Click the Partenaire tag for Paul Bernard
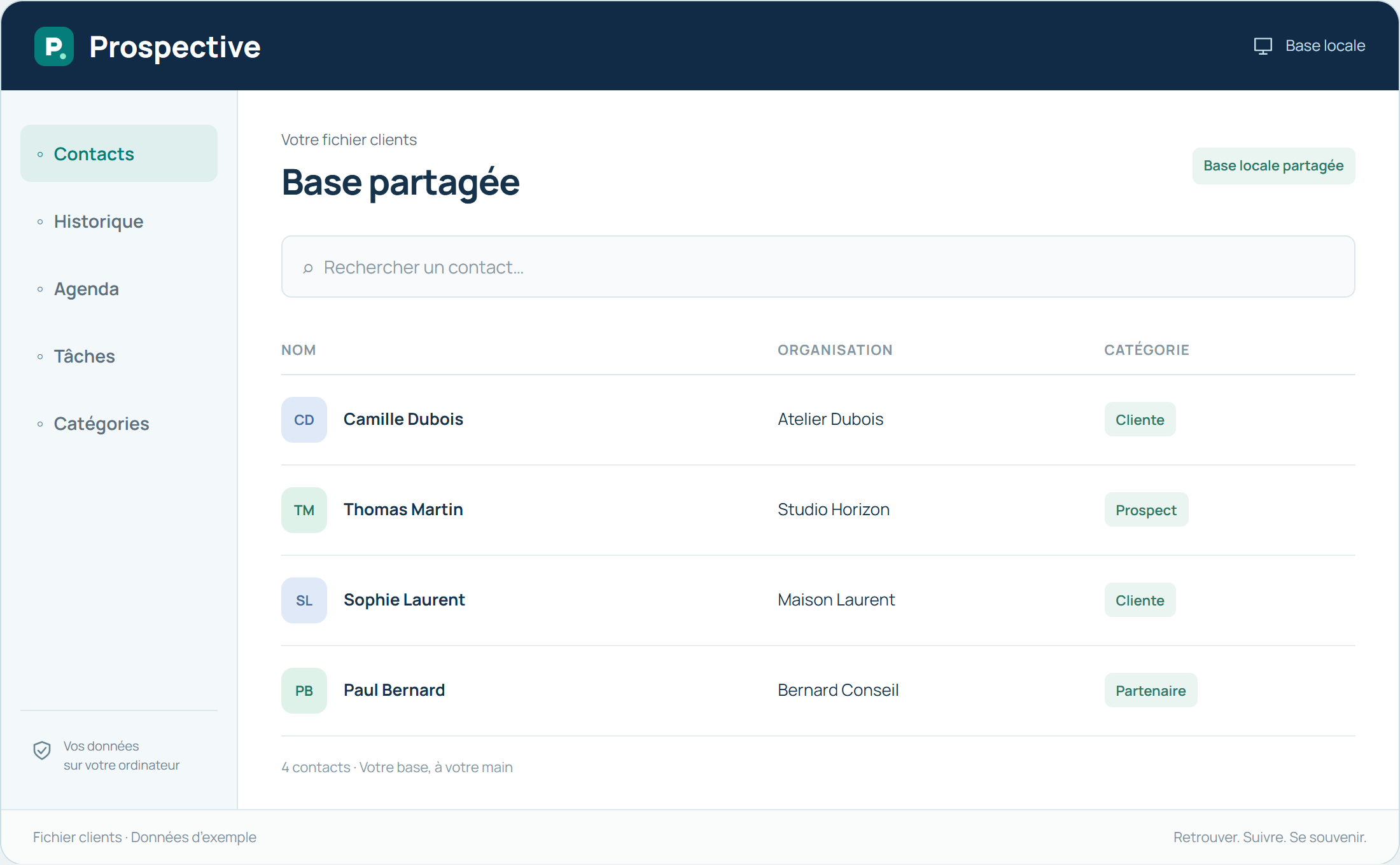 tap(1151, 691)
